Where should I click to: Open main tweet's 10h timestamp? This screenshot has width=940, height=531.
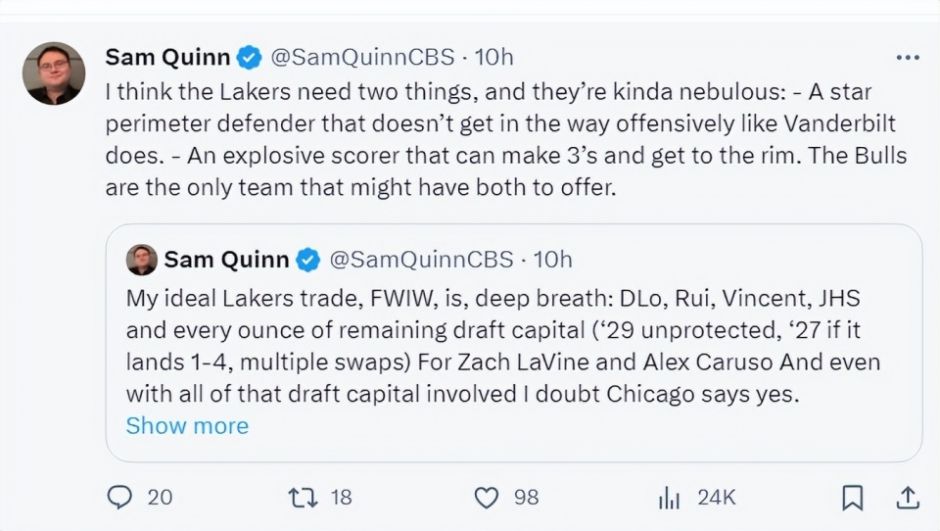[494, 57]
